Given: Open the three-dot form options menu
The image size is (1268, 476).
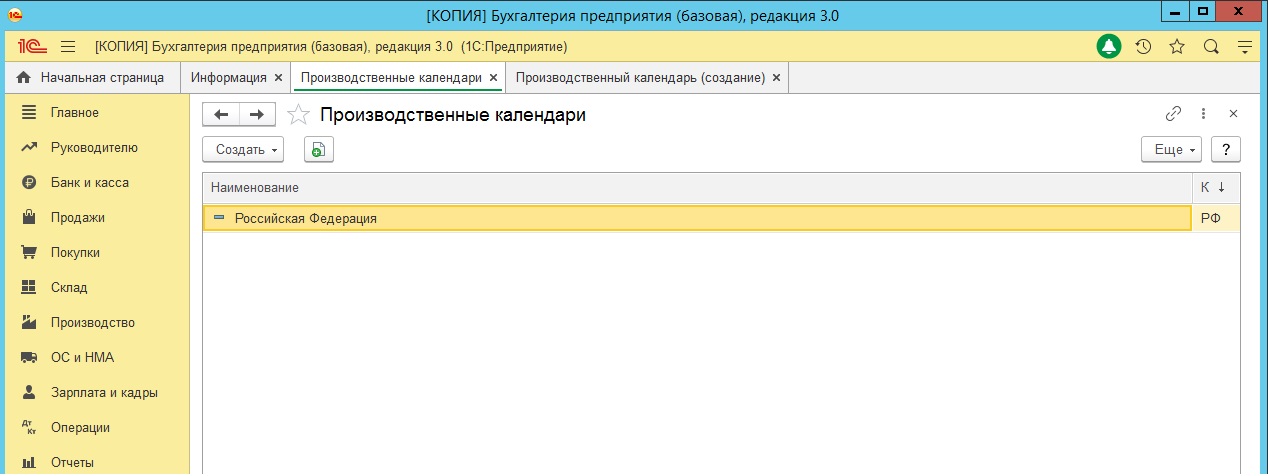Looking at the screenshot, I should coord(1204,114).
